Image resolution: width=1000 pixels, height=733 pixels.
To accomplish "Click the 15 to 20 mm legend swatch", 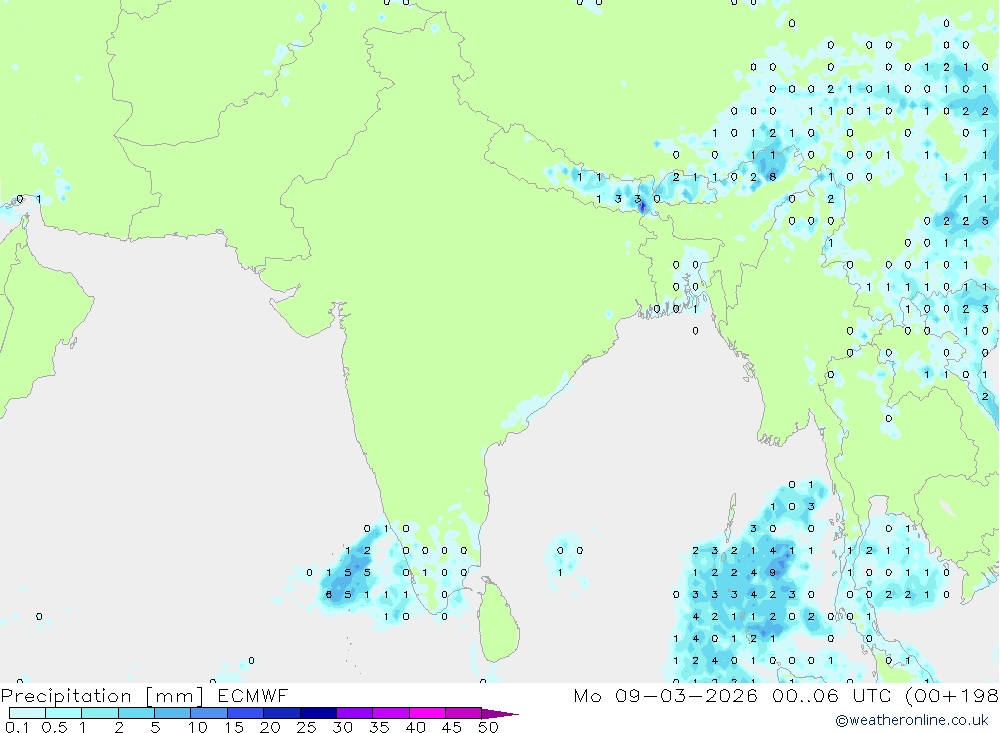I will (246, 713).
